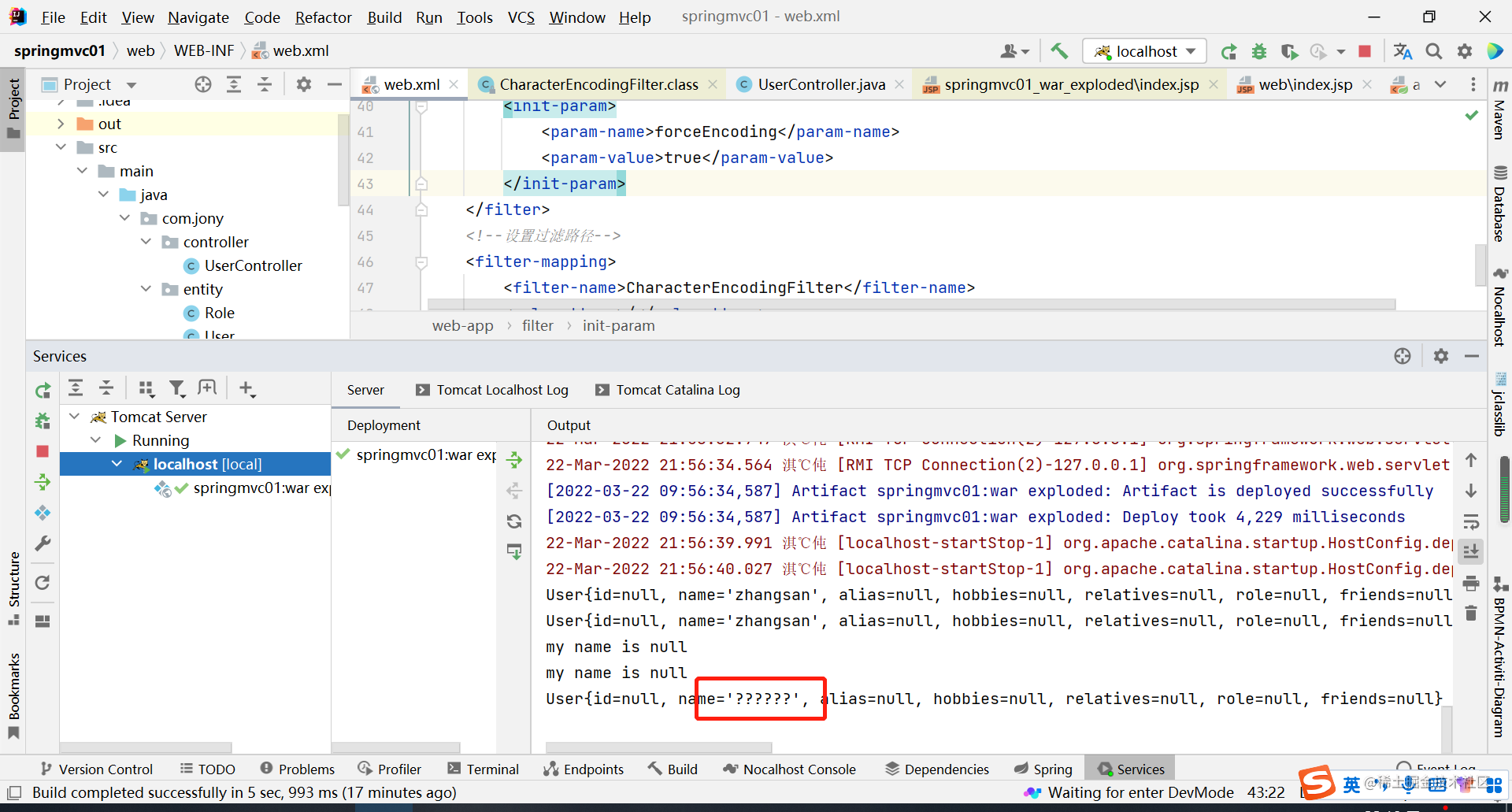Open localhost run configuration dropdown
The image size is (1512, 812).
(1144, 51)
